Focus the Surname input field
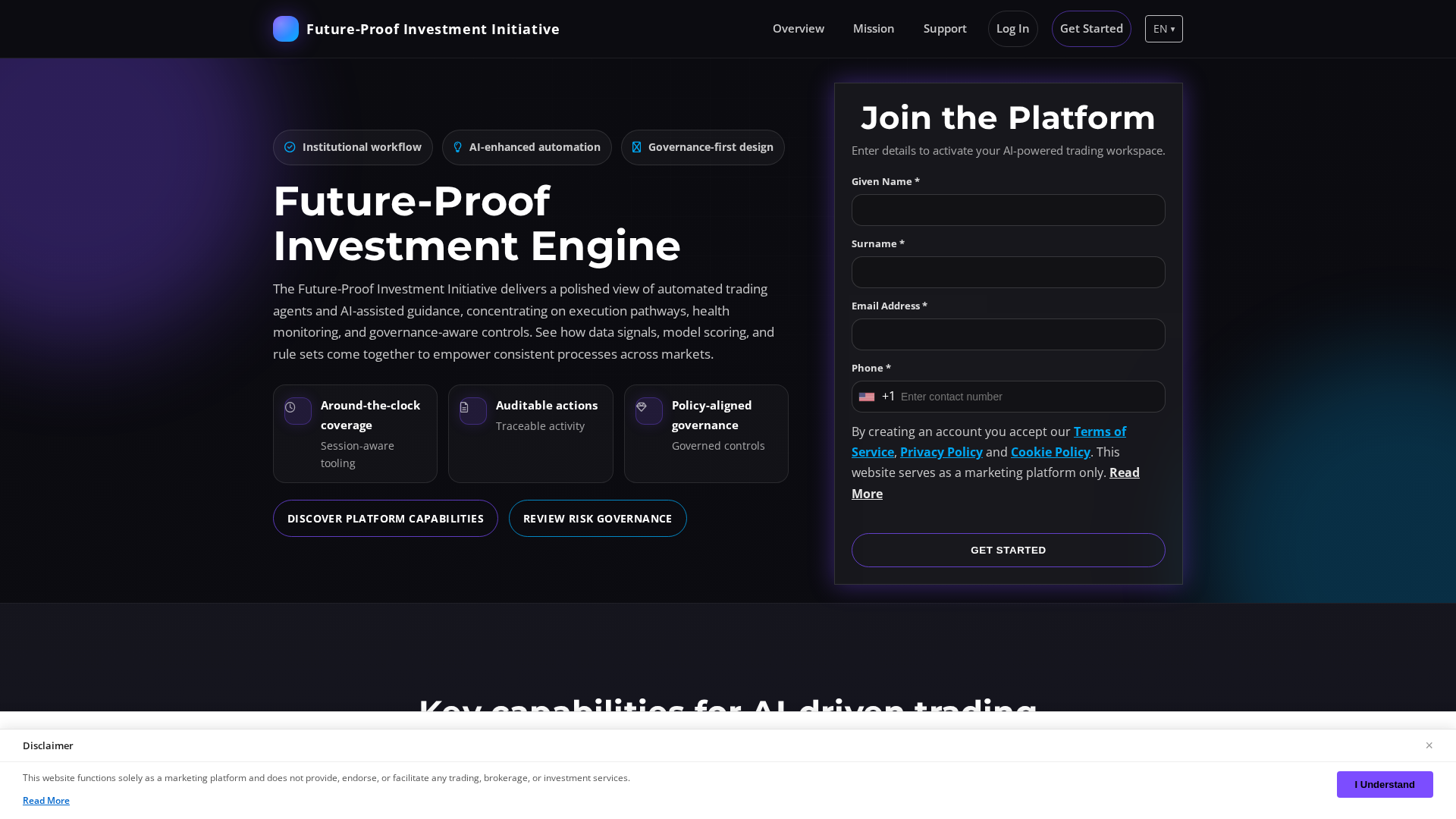The width and height of the screenshot is (1456, 819). [x=1009, y=272]
